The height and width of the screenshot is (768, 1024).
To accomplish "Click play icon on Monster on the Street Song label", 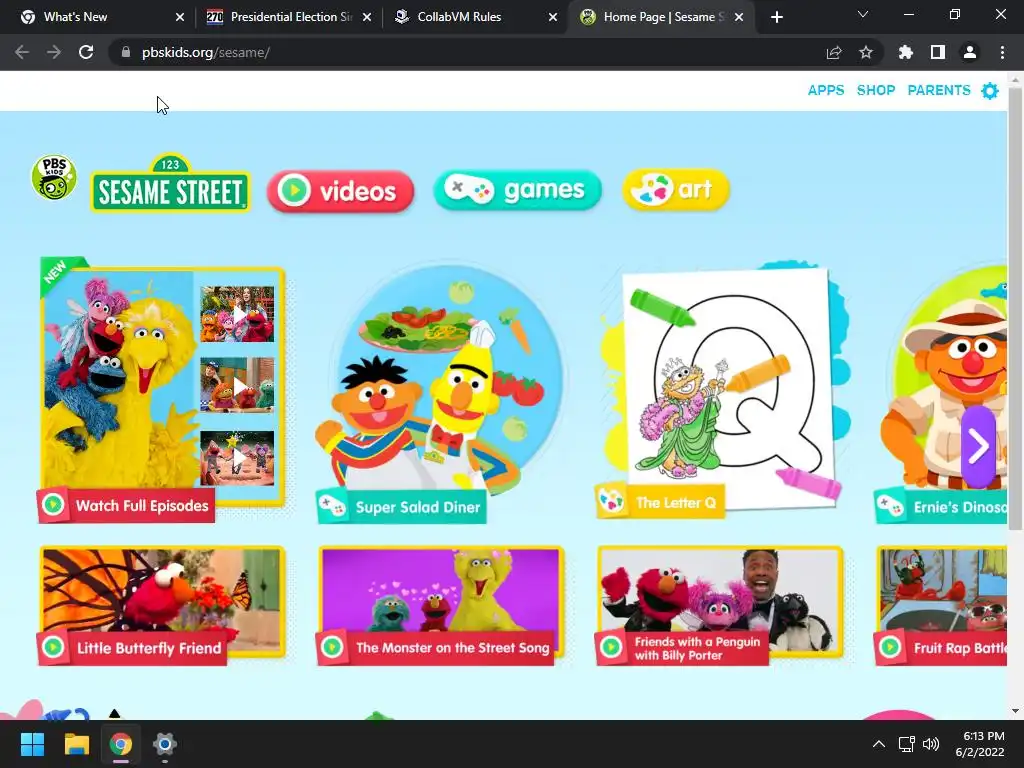I will pos(332,647).
